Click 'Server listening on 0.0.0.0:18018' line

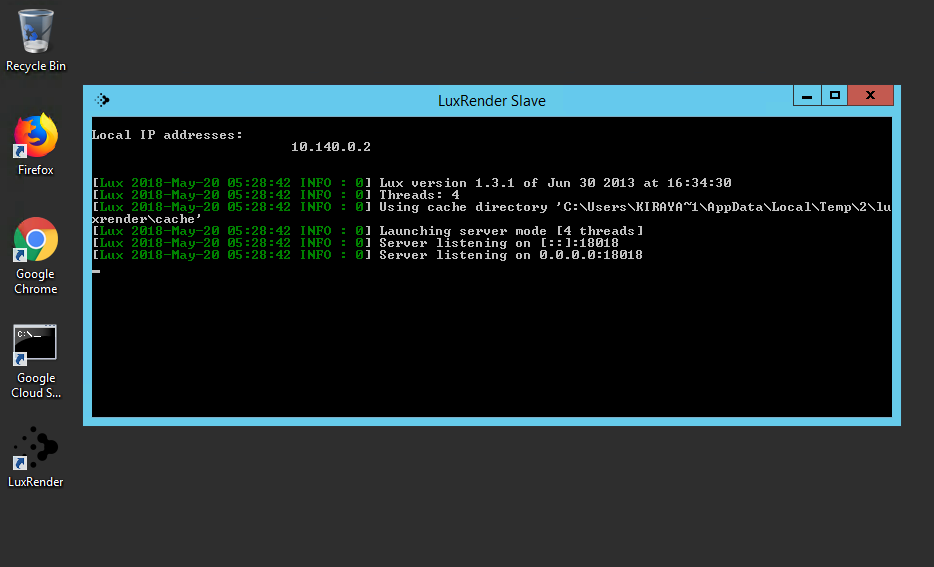368,255
